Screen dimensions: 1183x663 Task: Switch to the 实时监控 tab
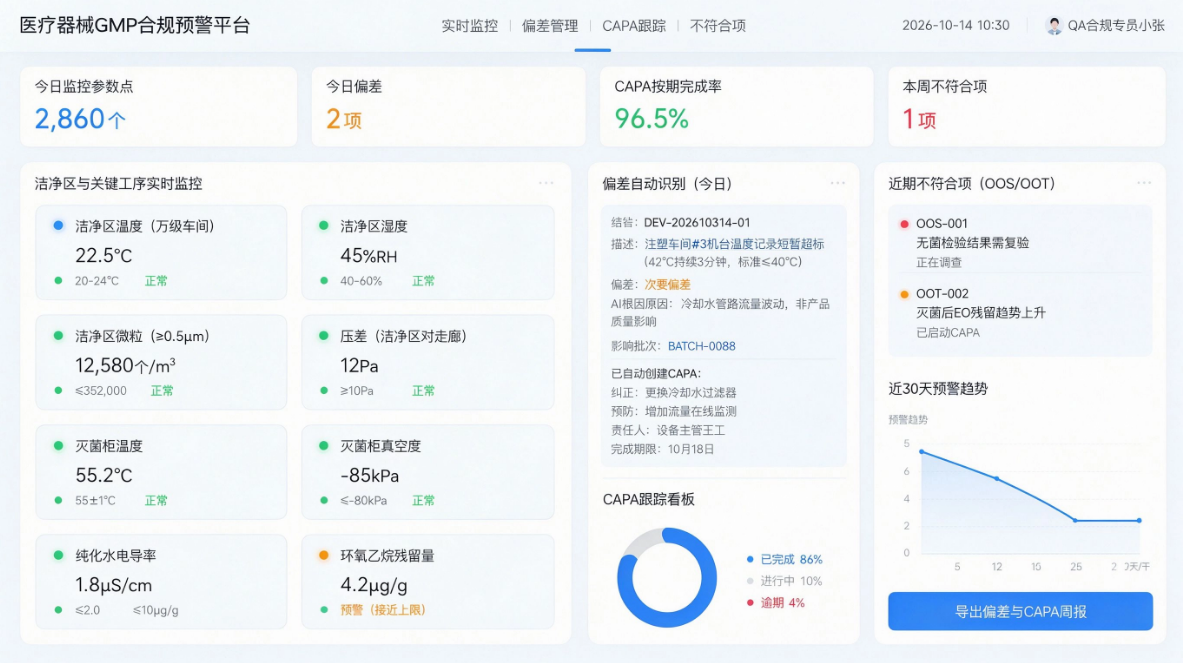[469, 26]
